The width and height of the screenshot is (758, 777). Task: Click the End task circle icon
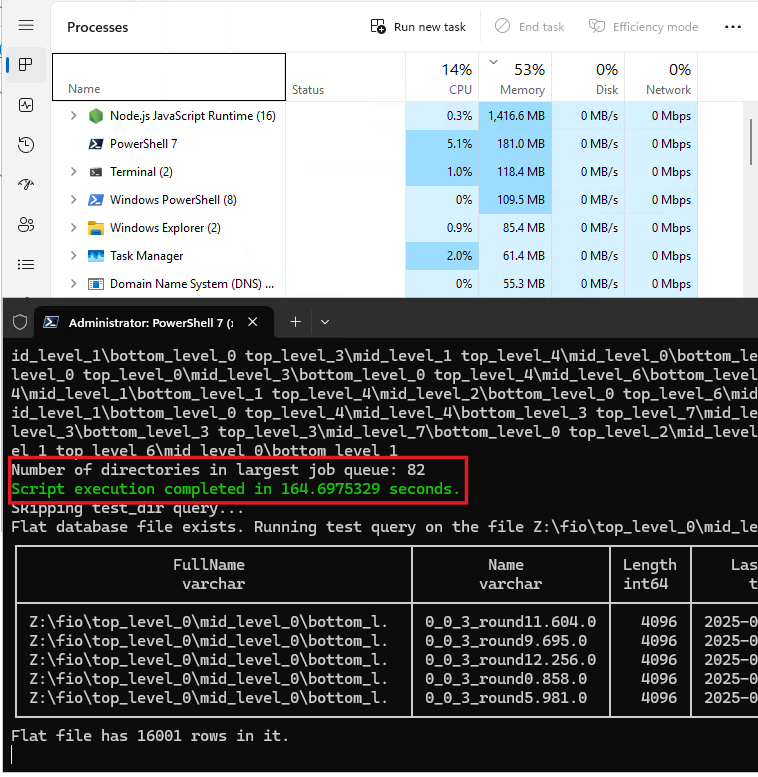[502, 26]
